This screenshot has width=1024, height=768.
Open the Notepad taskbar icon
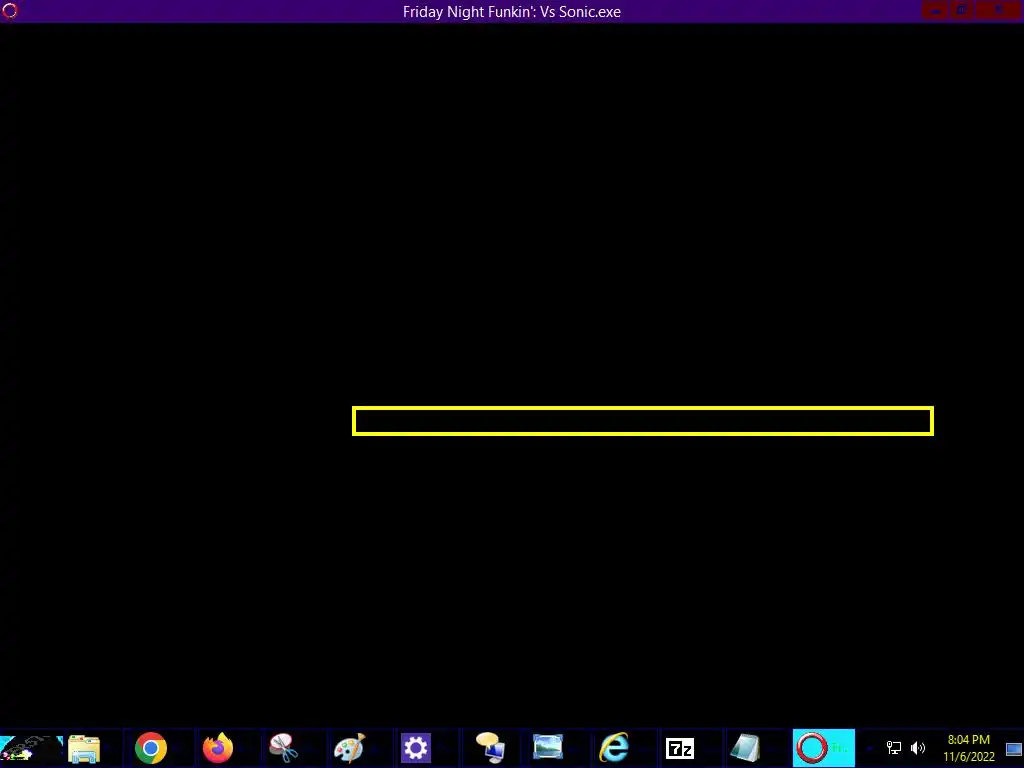[x=745, y=748]
